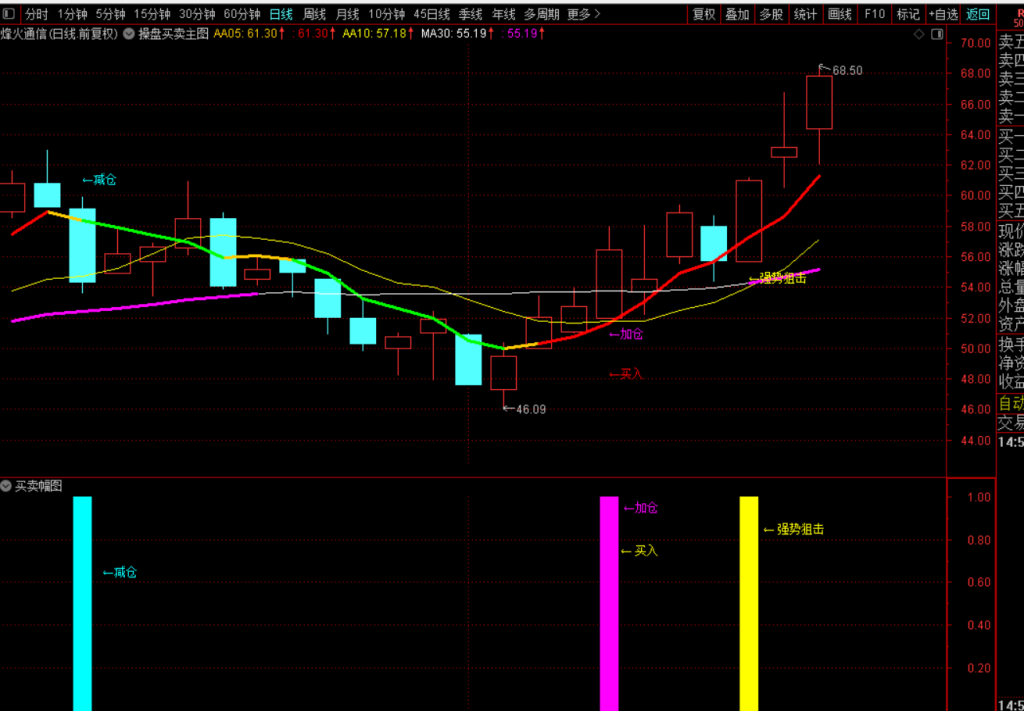This screenshot has height=711, width=1024.
Task: Click the 叠加 overlay toolbar button
Action: tap(738, 14)
